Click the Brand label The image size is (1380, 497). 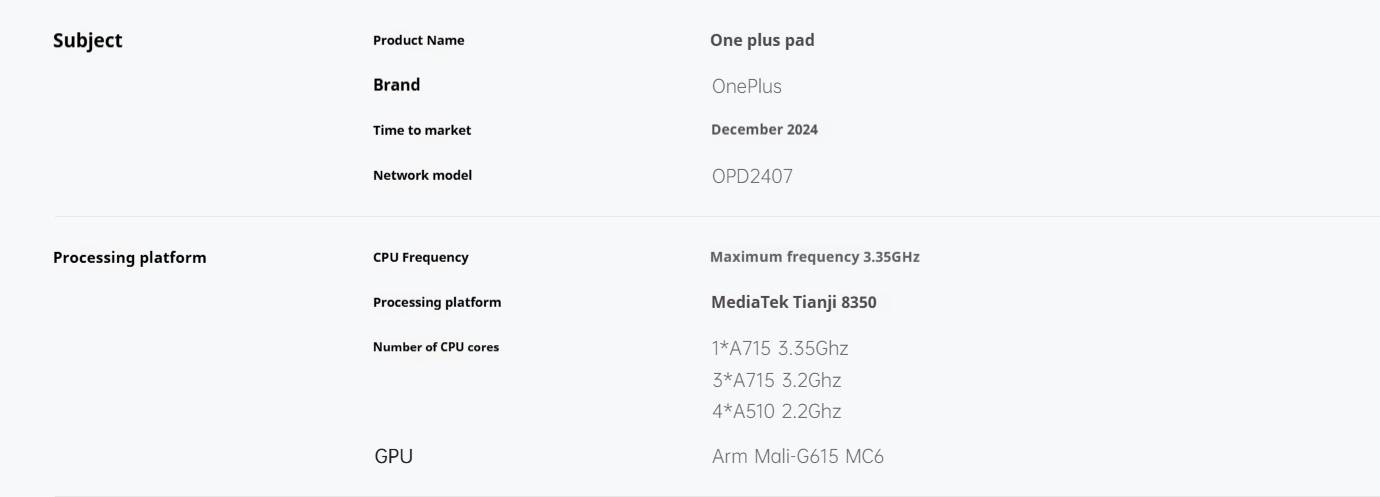click(396, 85)
